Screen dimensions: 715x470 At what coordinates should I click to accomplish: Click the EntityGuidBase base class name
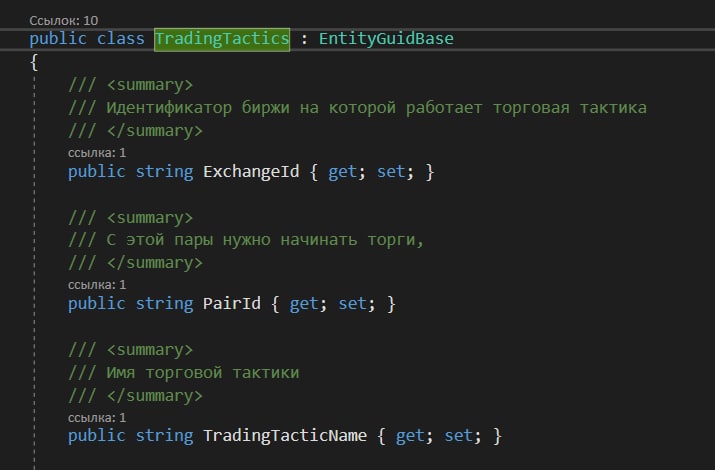386,39
